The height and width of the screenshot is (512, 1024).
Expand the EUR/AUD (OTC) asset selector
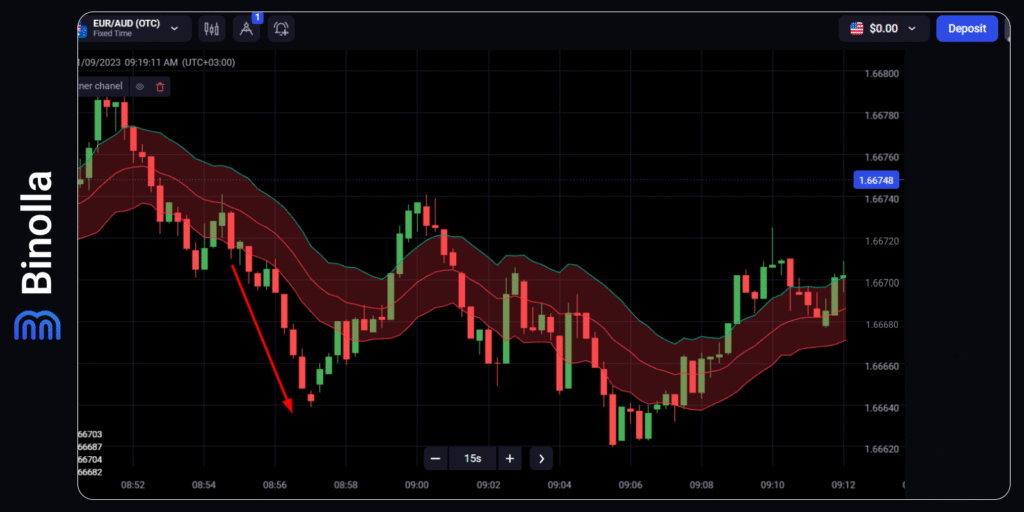point(130,29)
